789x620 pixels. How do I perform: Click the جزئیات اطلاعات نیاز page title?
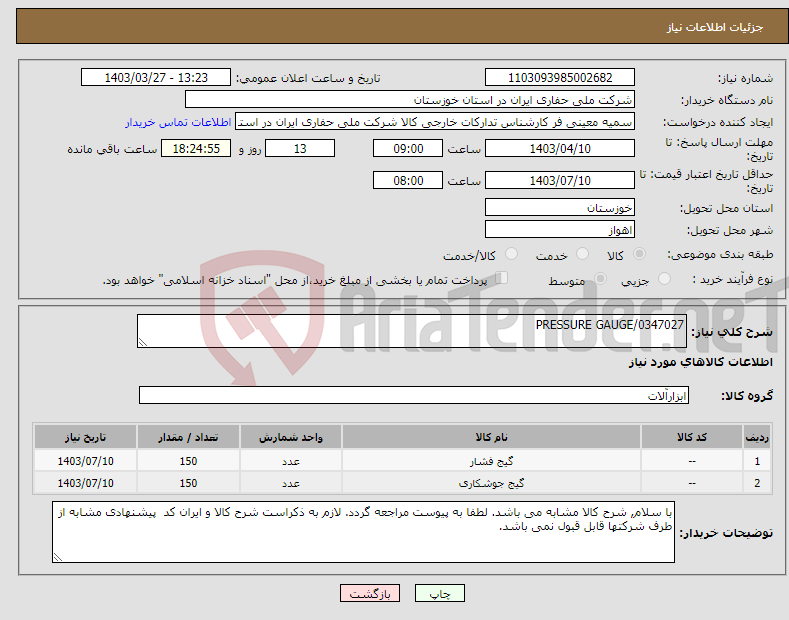[x=715, y=27]
